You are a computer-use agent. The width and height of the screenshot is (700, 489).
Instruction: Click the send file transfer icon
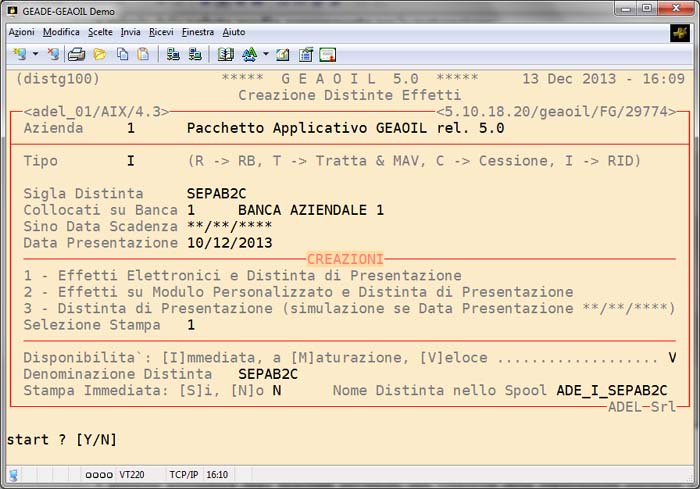click(172, 54)
